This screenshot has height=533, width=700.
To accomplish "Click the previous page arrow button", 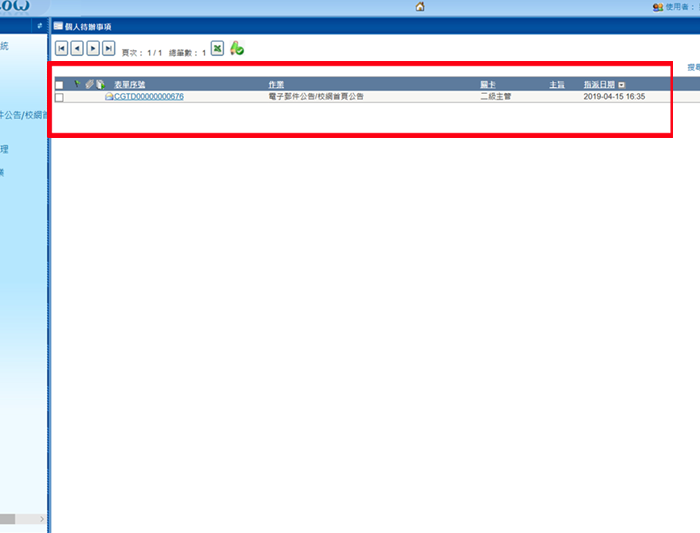I will 77,48.
